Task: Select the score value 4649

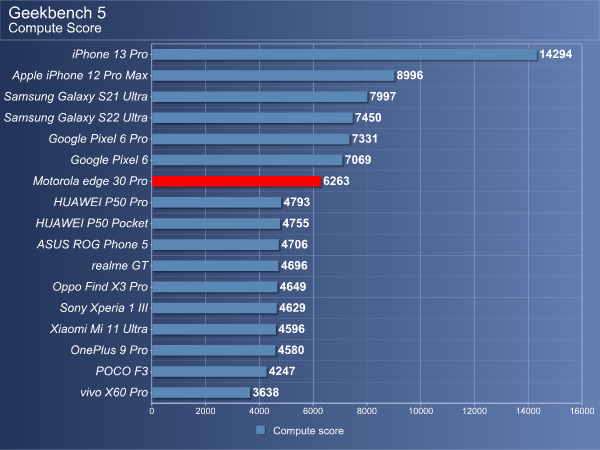Action: click(x=293, y=287)
